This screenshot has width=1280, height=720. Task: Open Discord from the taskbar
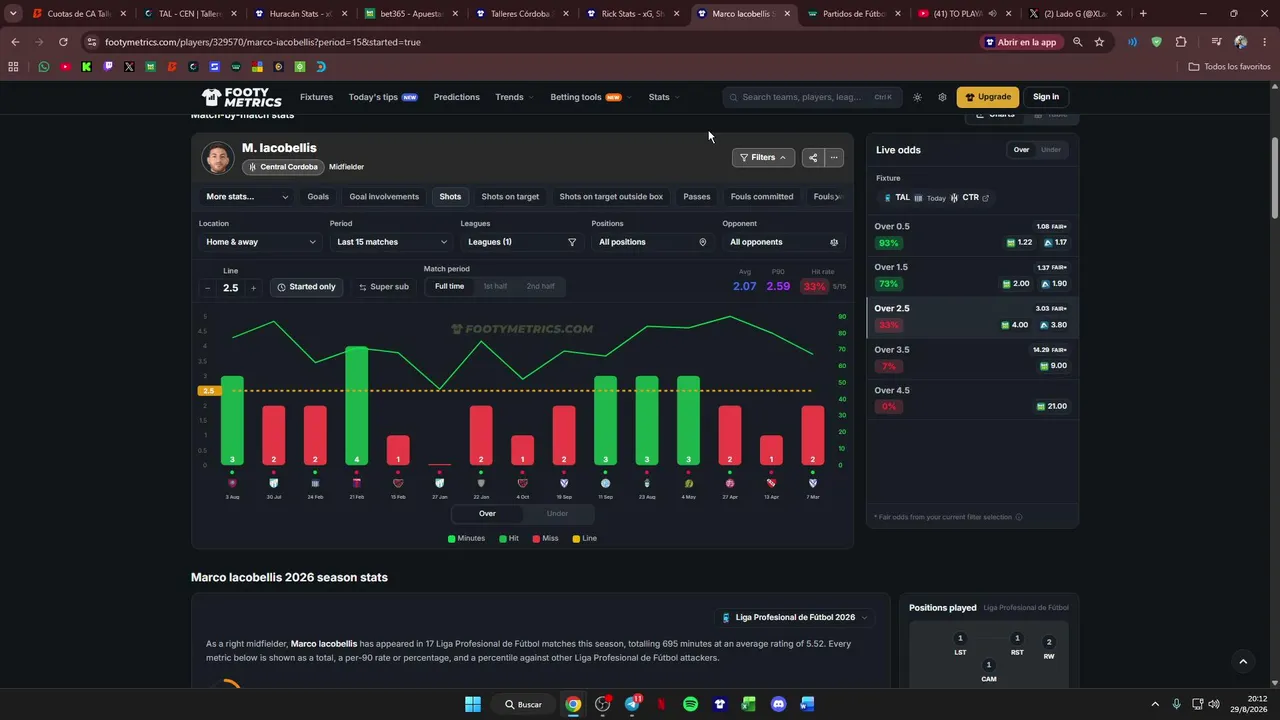pyautogui.click(x=779, y=704)
